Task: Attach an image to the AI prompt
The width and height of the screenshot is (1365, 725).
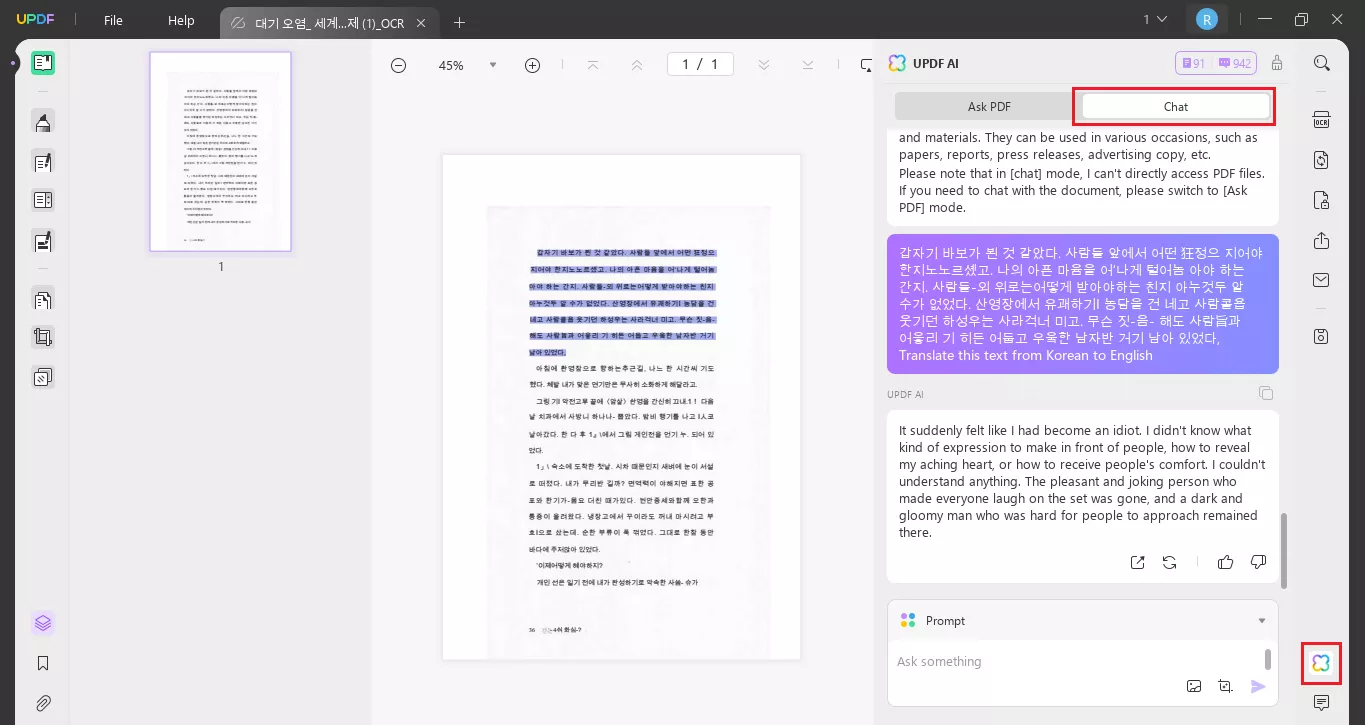Action: 1194,686
